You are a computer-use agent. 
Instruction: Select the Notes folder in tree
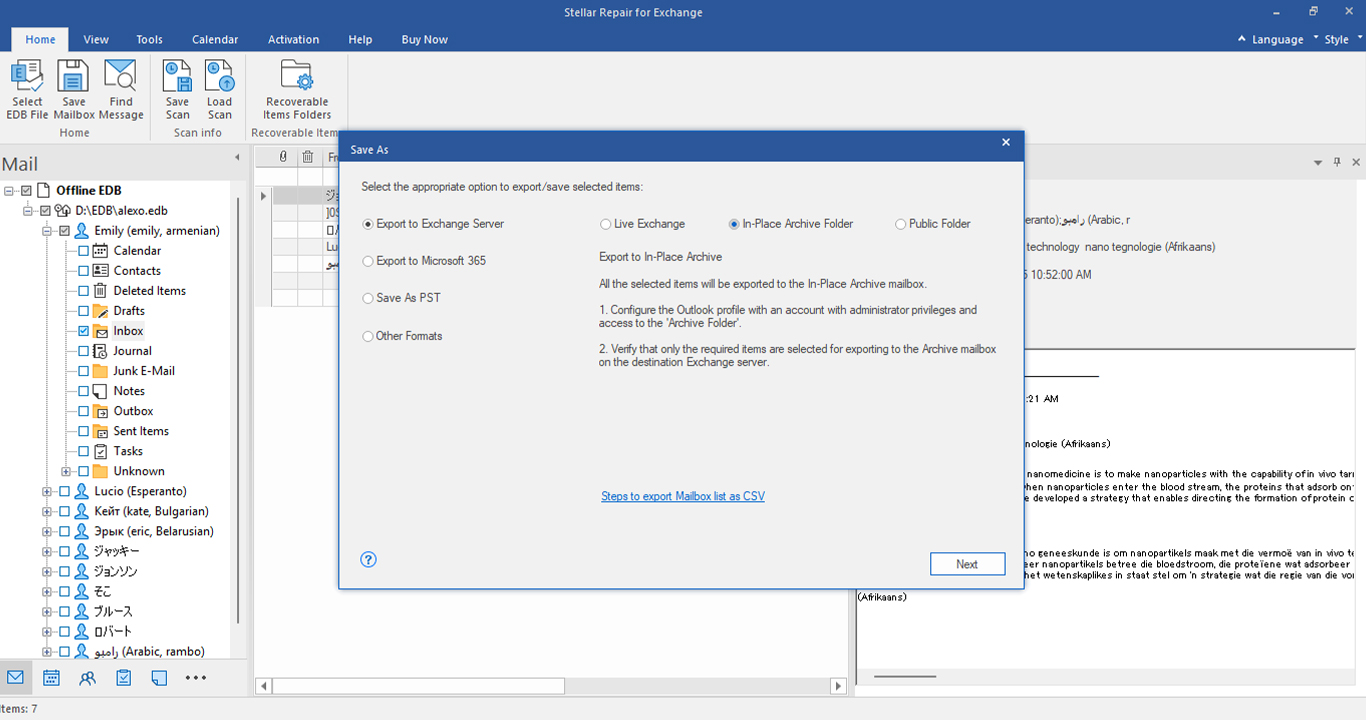(129, 391)
